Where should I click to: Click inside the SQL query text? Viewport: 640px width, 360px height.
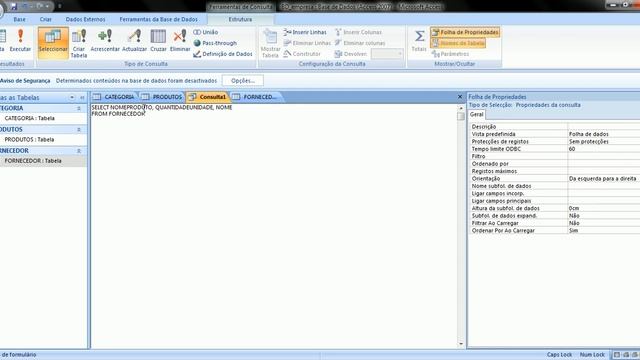coord(162,111)
